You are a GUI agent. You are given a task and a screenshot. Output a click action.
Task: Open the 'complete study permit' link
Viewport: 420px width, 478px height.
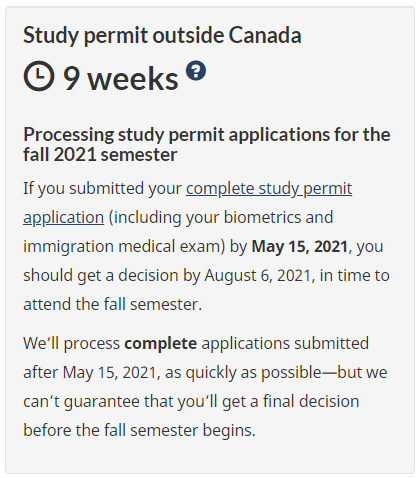coord(269,188)
